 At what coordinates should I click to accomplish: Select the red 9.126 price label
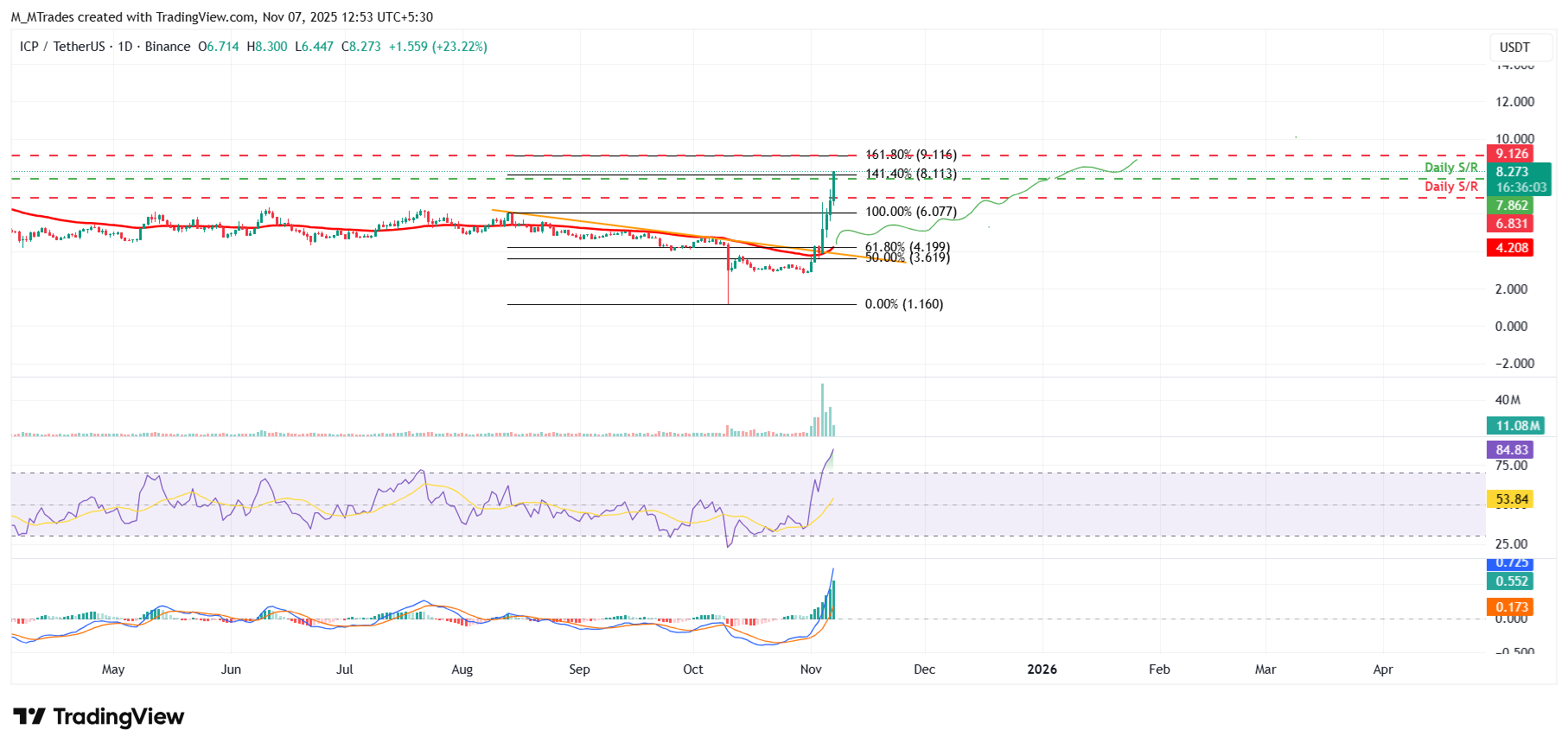1511,154
